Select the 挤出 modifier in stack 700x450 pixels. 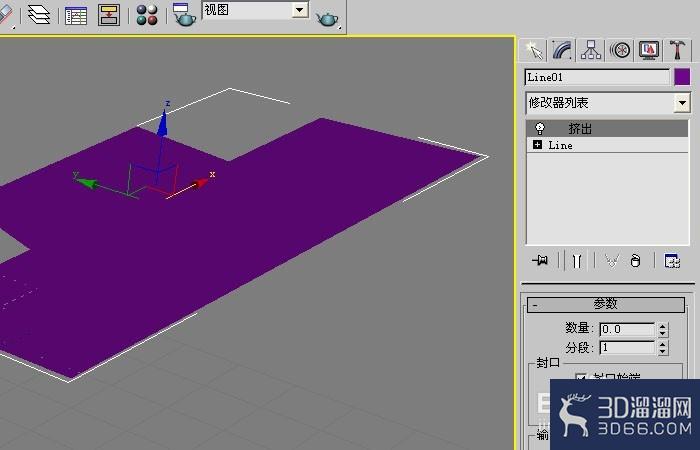608,129
